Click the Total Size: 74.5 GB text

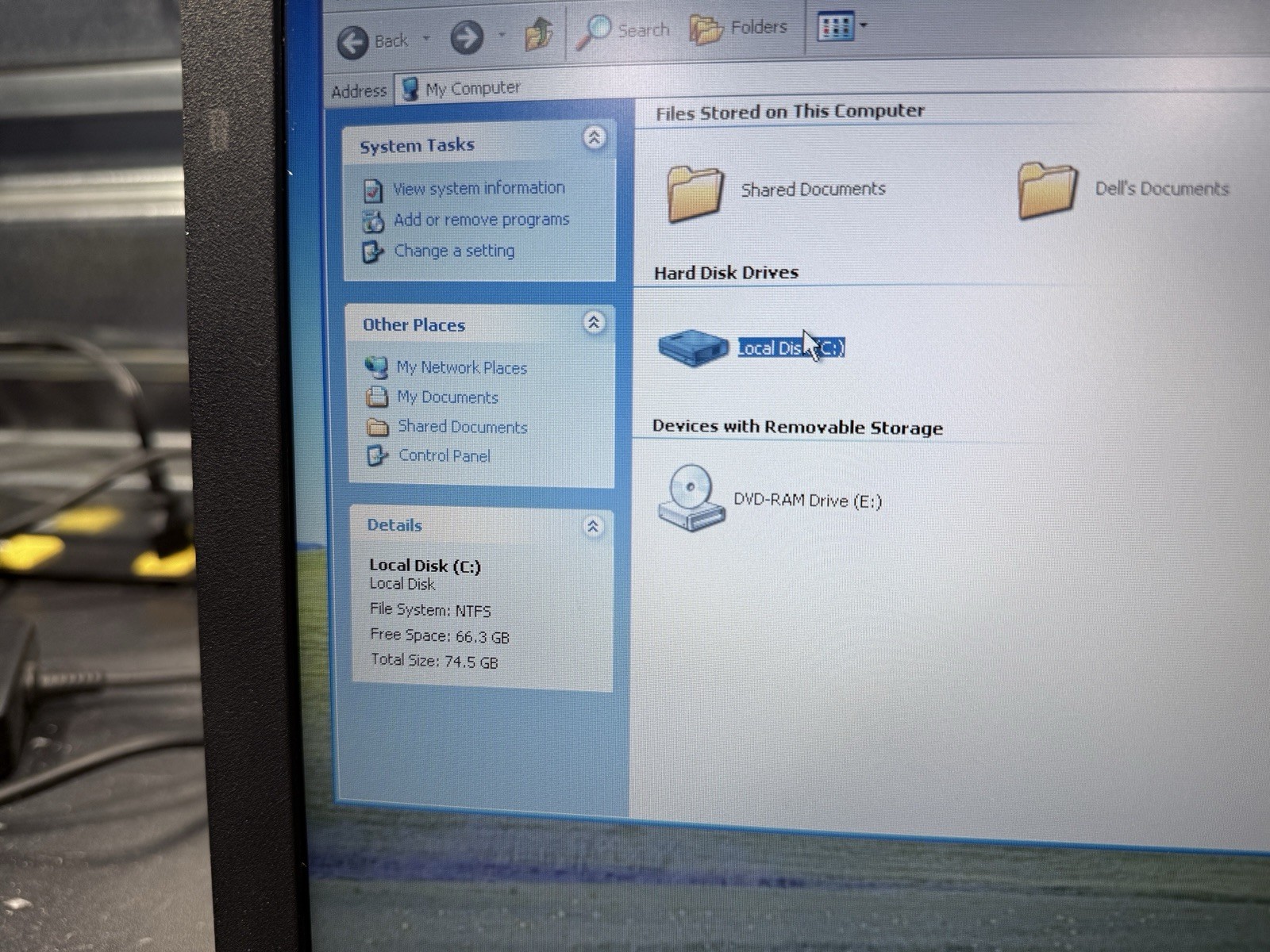point(434,661)
